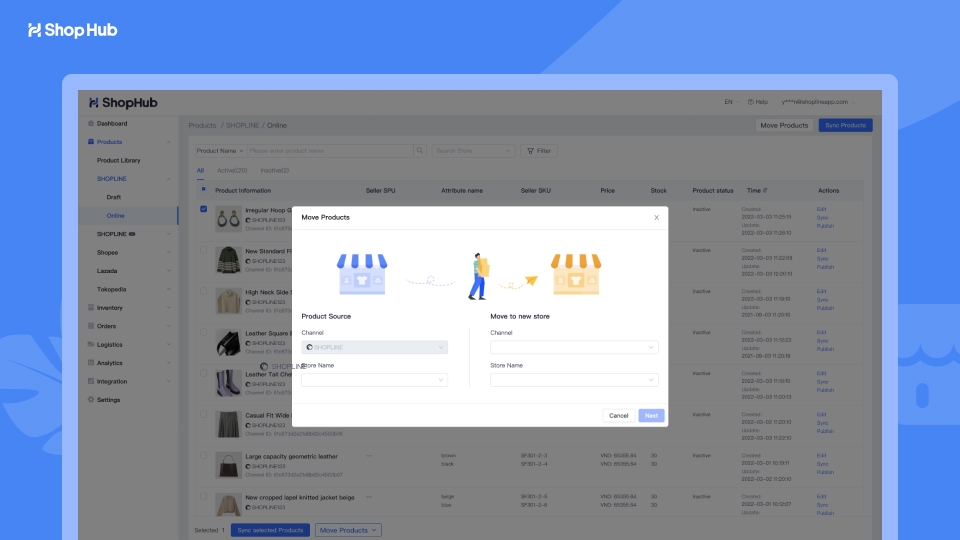Switch to the Inactive(2) tab

click(x=275, y=171)
